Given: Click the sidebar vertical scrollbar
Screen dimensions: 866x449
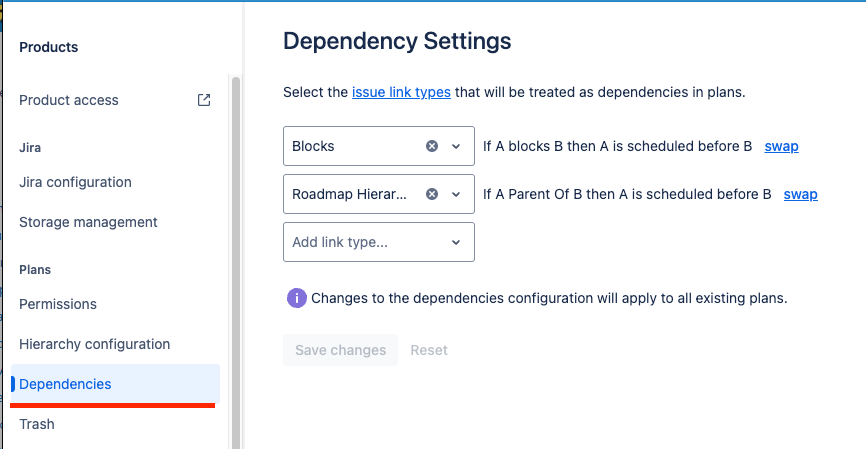Looking at the screenshot, I should coord(236,263).
